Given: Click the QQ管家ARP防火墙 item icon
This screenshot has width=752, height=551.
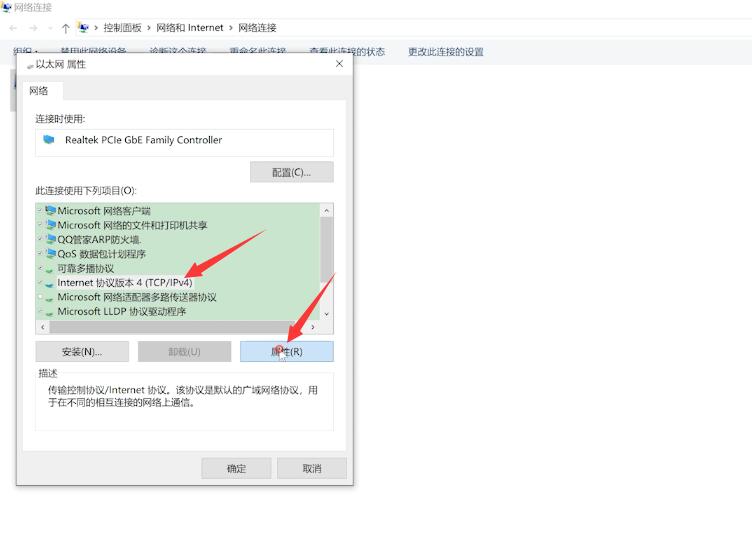Looking at the screenshot, I should click(x=50, y=239).
